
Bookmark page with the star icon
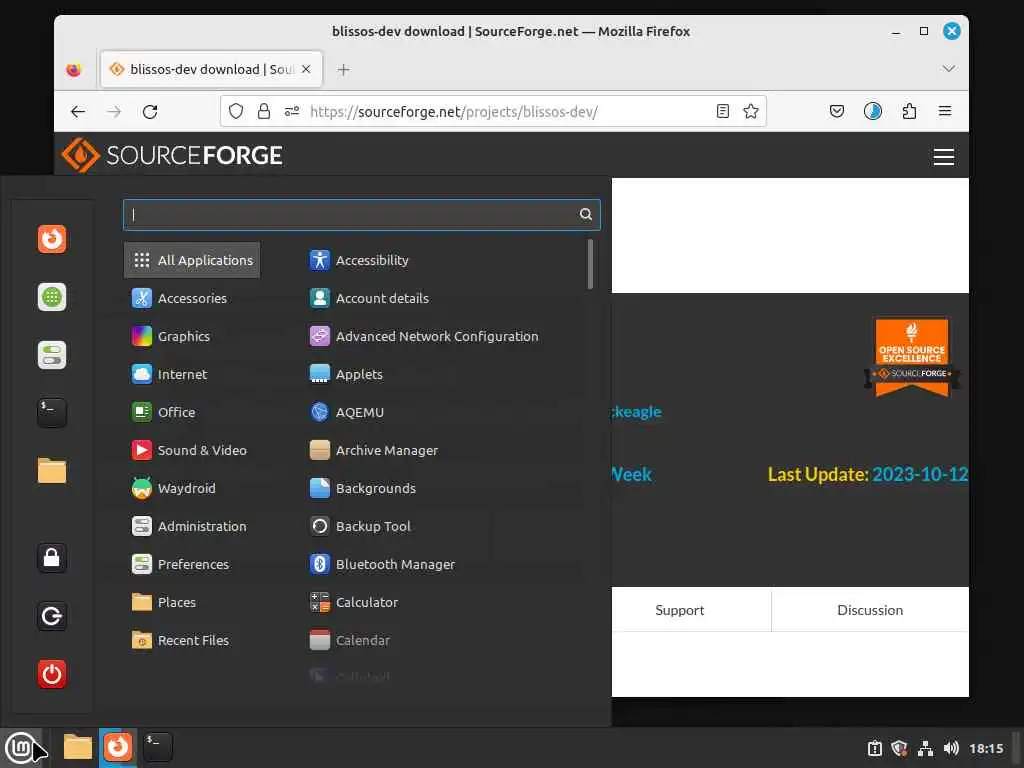(751, 112)
